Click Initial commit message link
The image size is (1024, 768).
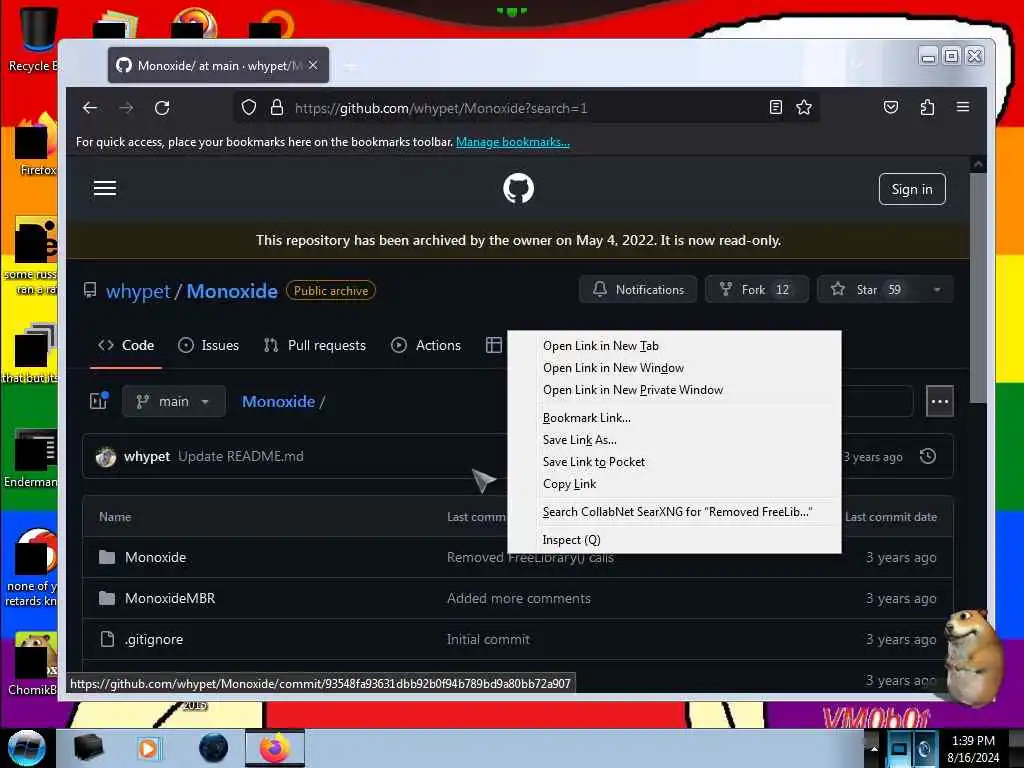(x=488, y=639)
